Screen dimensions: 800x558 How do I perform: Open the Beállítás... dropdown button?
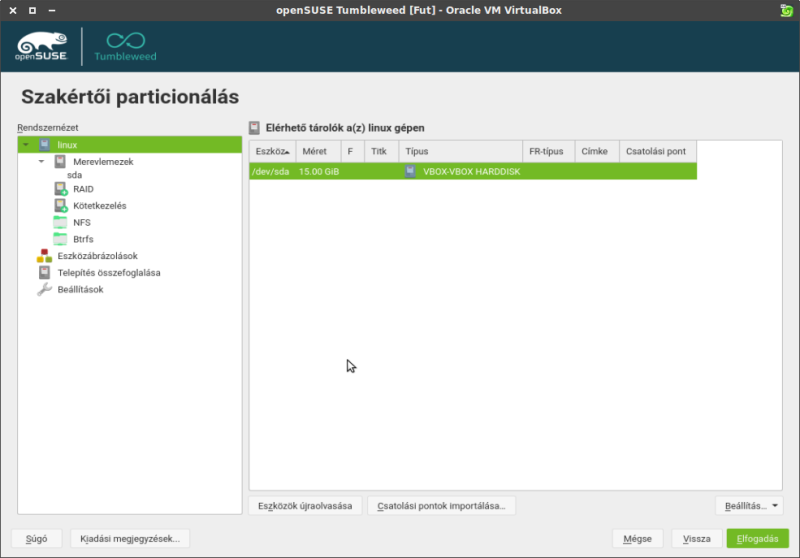click(x=748, y=506)
